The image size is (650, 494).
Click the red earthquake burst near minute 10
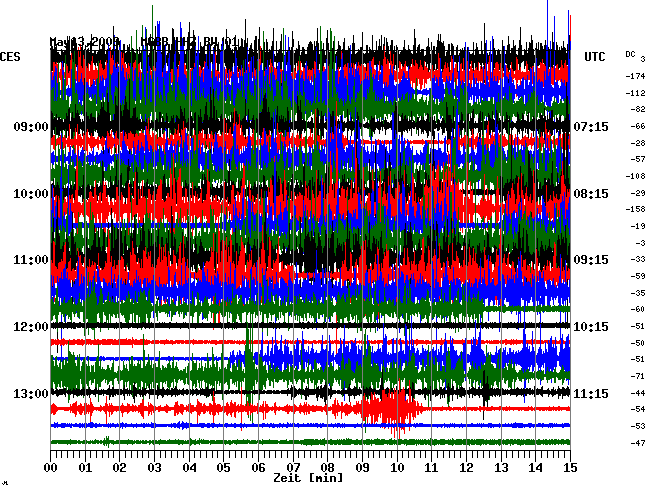pyautogui.click(x=392, y=409)
